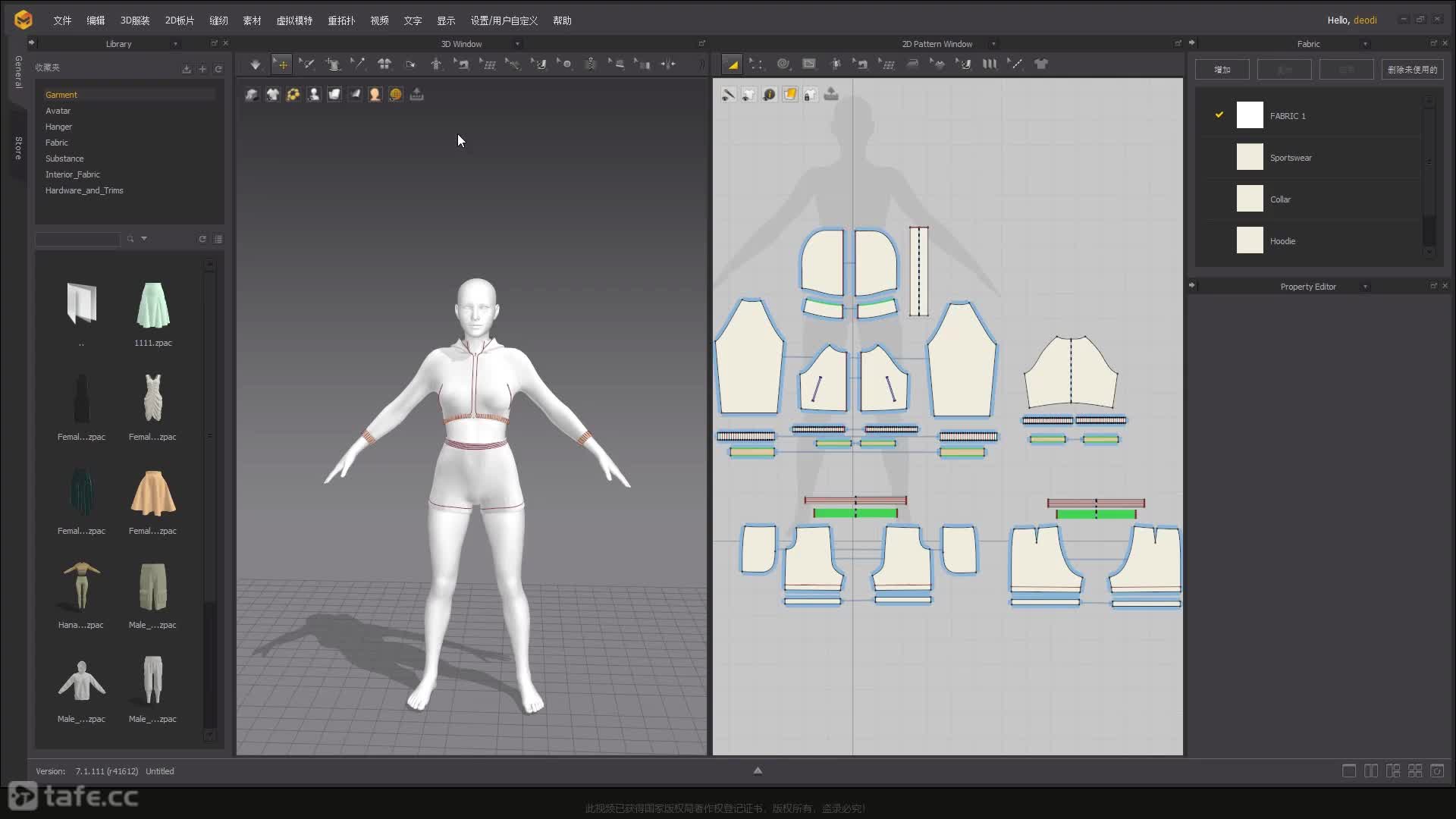Click the 删除未使用的 button

click(1412, 70)
